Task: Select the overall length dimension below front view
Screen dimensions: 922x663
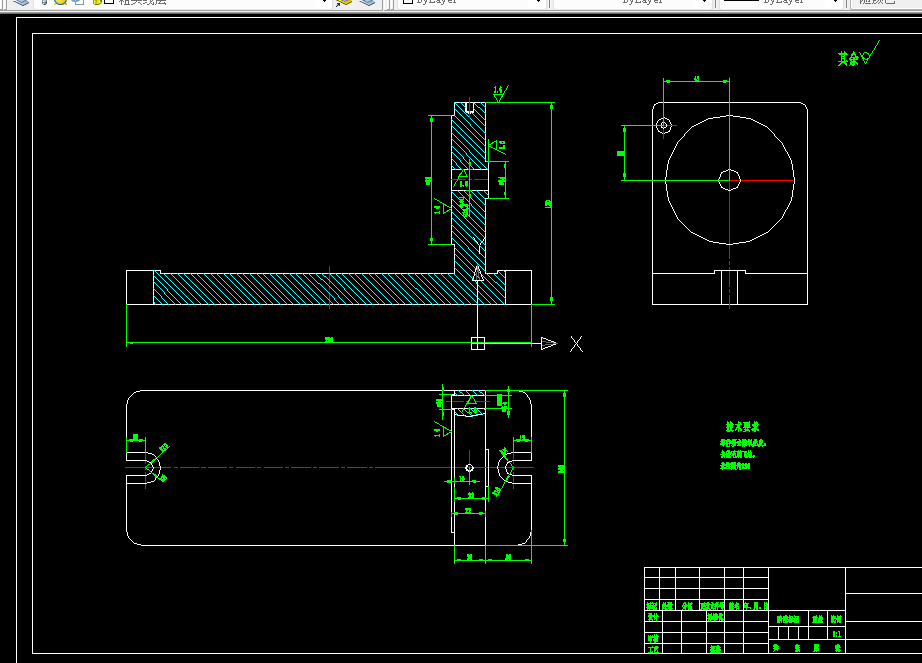Action: [329, 343]
